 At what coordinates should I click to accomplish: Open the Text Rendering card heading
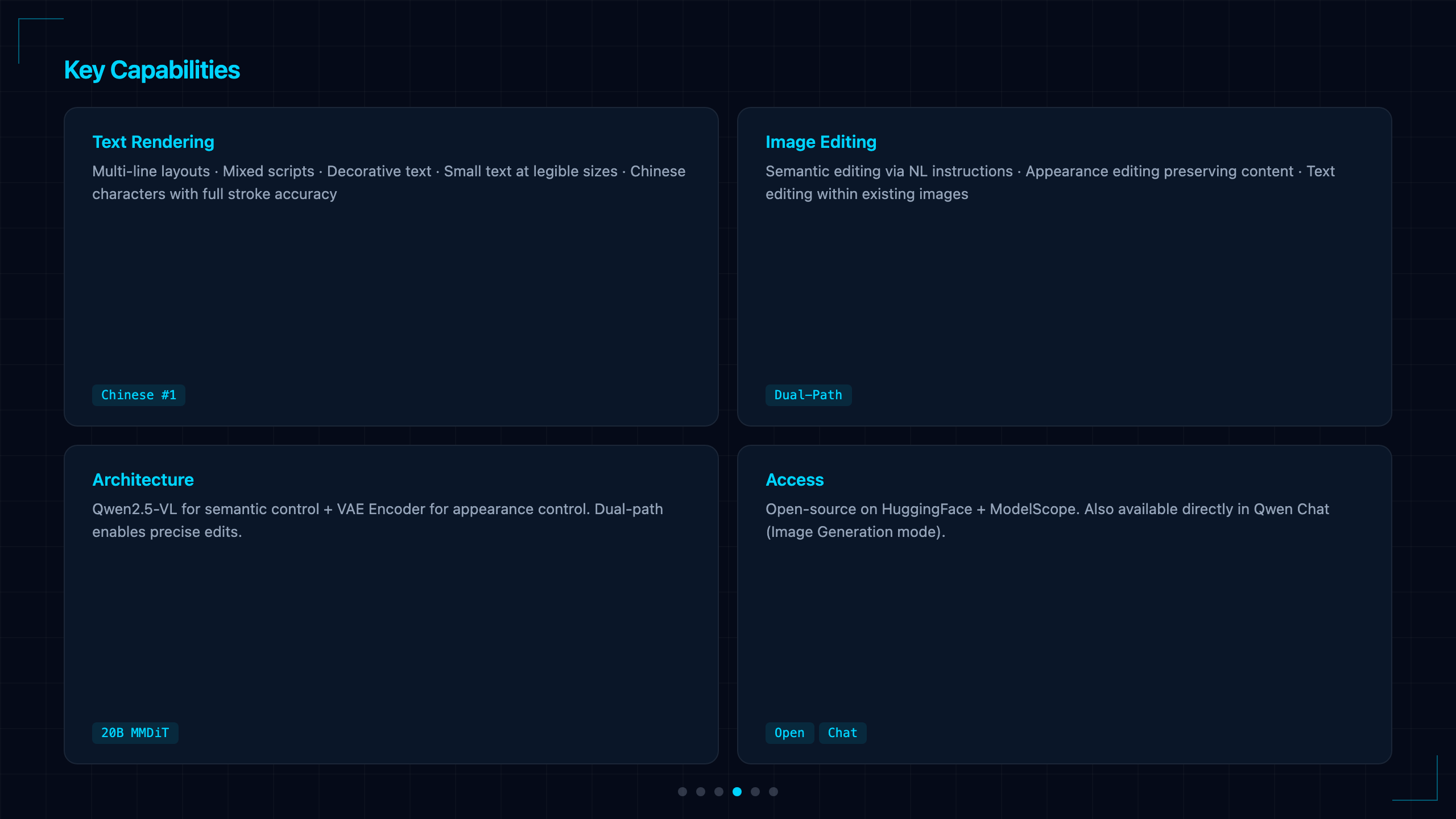point(153,142)
